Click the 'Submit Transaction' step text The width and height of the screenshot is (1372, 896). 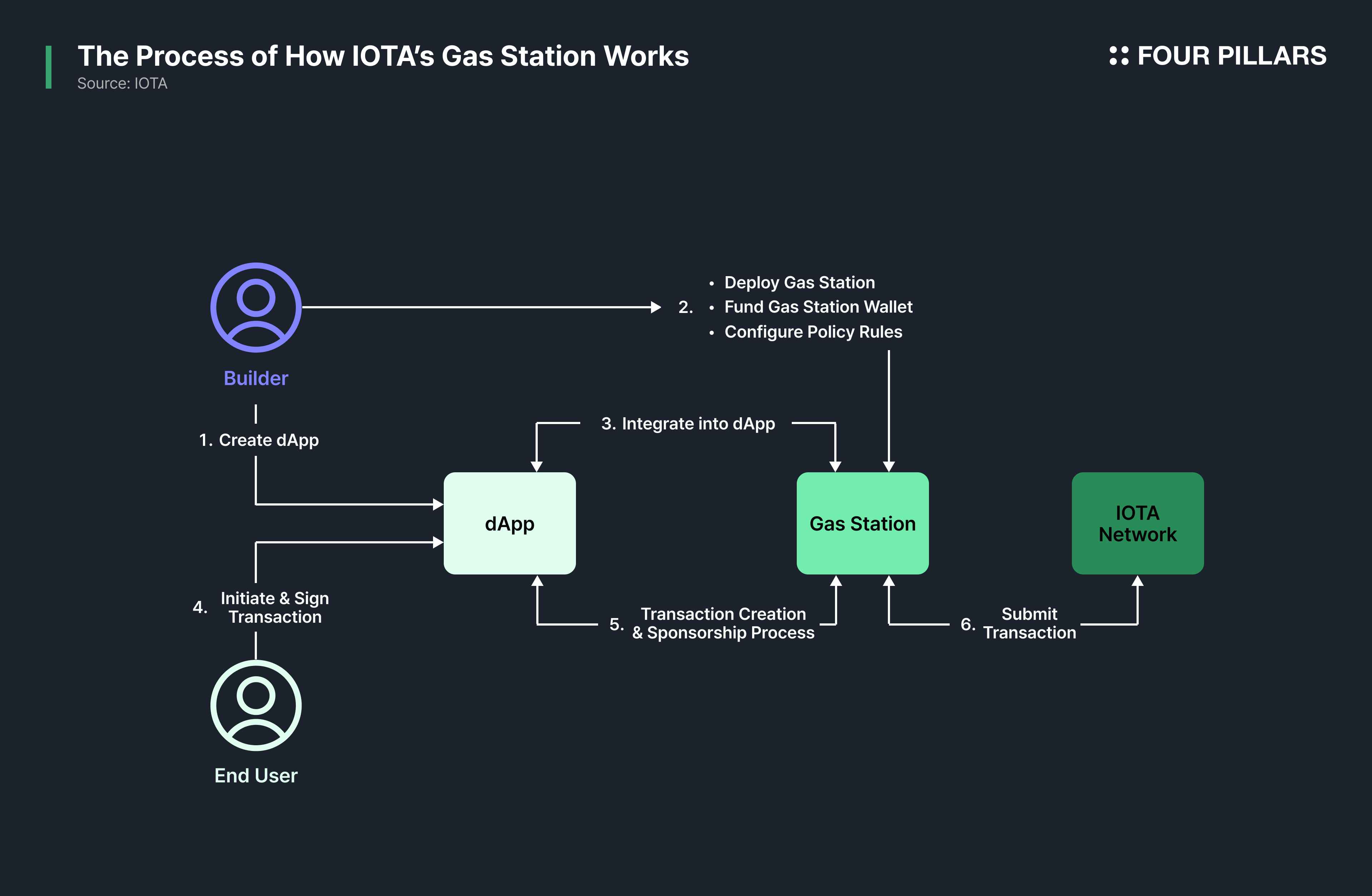pyautogui.click(x=1029, y=623)
